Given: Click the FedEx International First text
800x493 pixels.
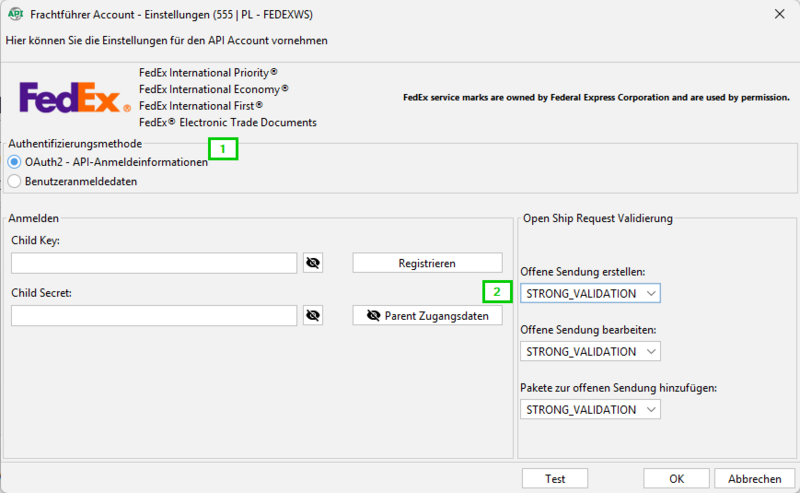Looking at the screenshot, I should click(201, 106).
